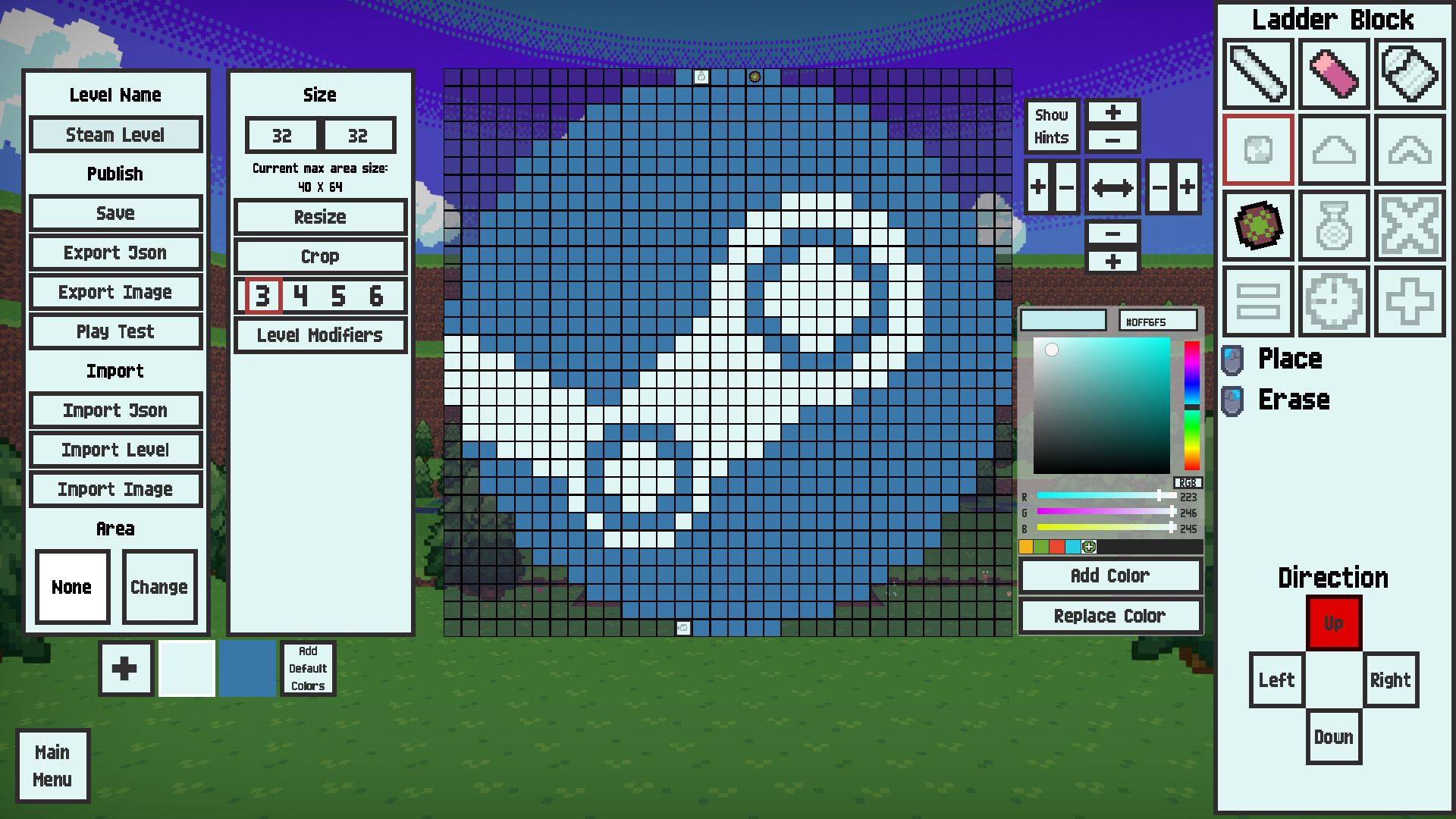Toggle Show Hints for the puzzle
1456x819 pixels.
coord(1051,125)
